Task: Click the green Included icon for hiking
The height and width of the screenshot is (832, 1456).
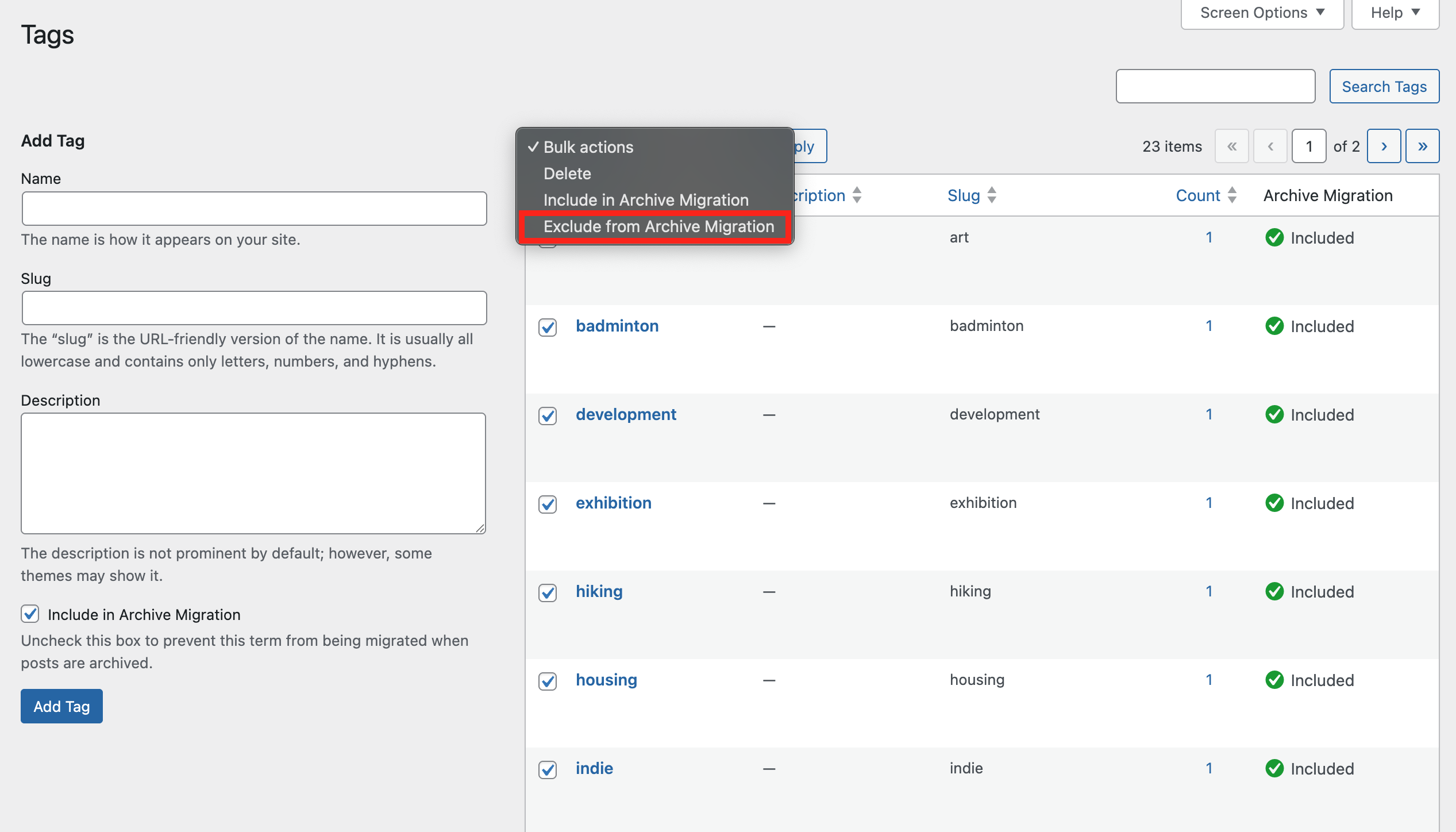Action: pos(1275,591)
